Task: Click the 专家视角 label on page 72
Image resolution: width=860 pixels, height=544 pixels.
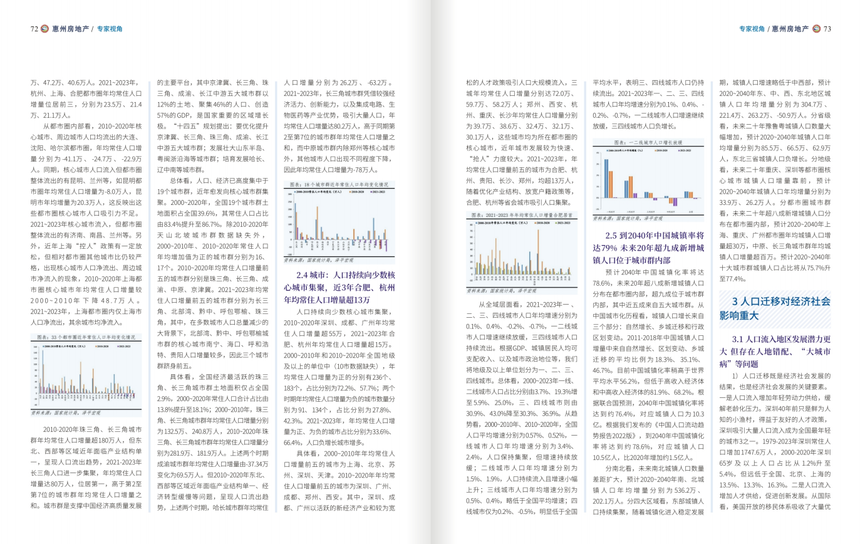Action: 110,29
